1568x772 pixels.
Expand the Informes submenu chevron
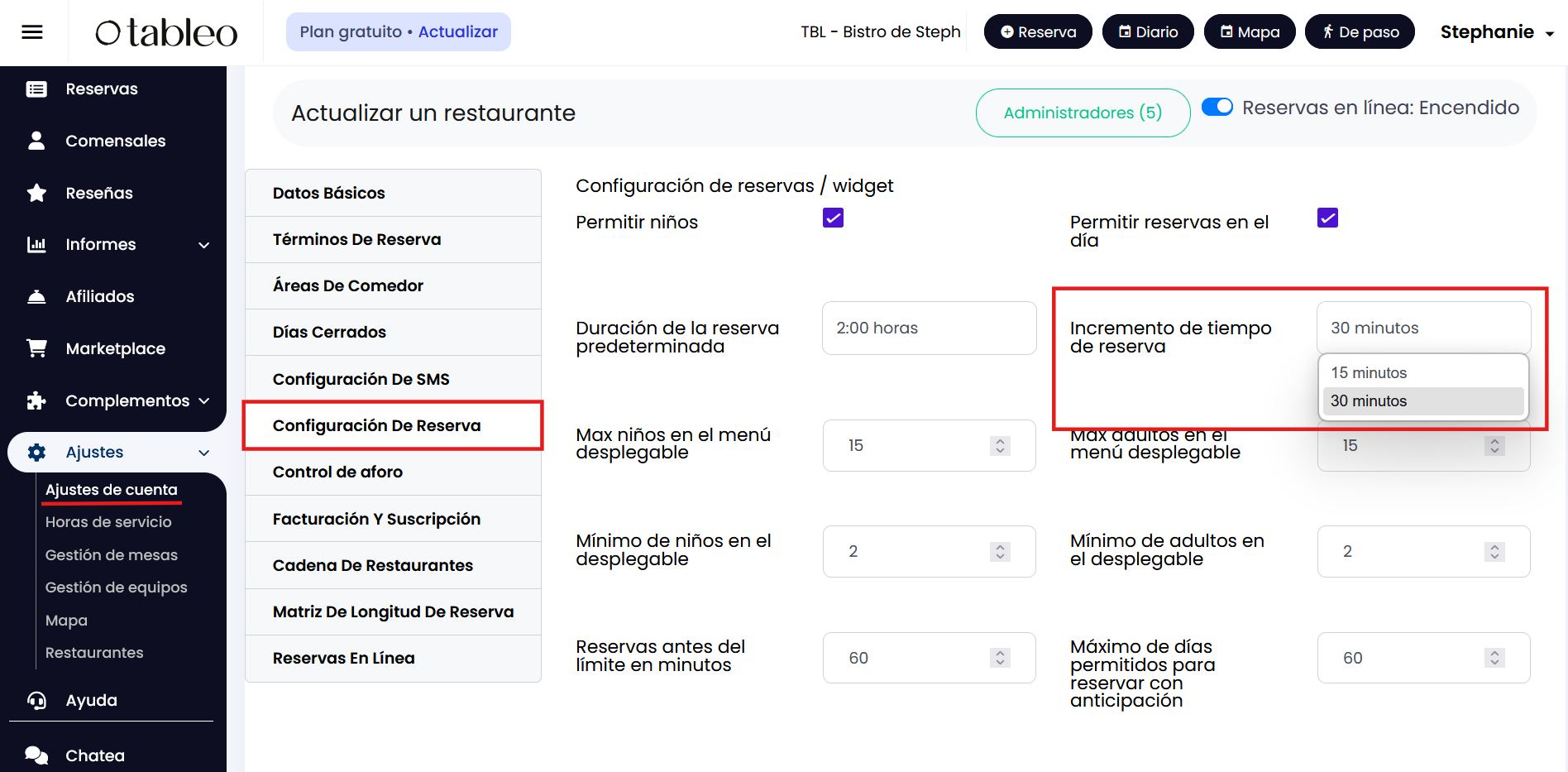click(204, 245)
